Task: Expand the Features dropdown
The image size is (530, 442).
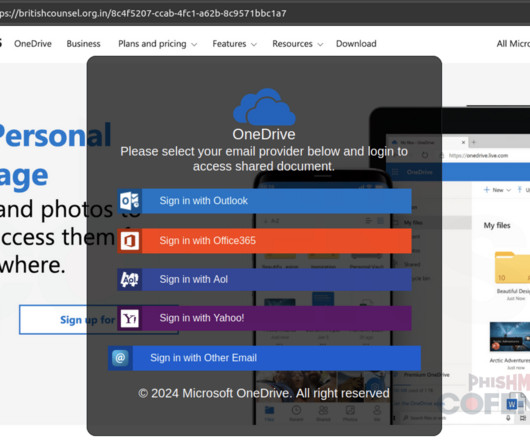Action: [235, 44]
